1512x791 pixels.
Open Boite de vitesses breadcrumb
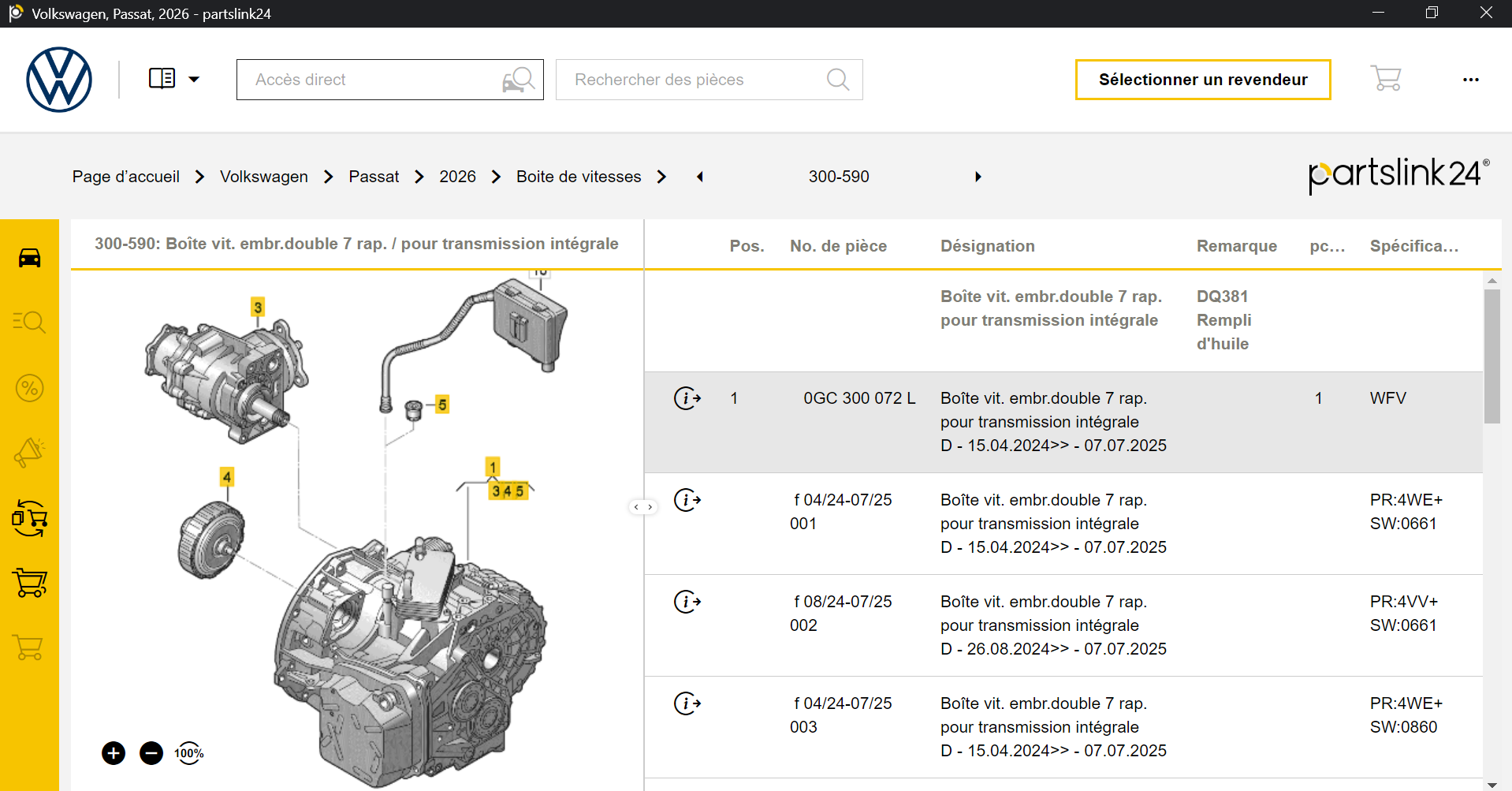point(579,177)
